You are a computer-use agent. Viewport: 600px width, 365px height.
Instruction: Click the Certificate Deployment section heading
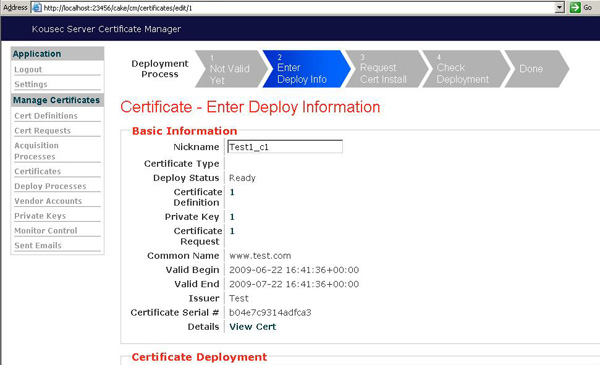(199, 357)
